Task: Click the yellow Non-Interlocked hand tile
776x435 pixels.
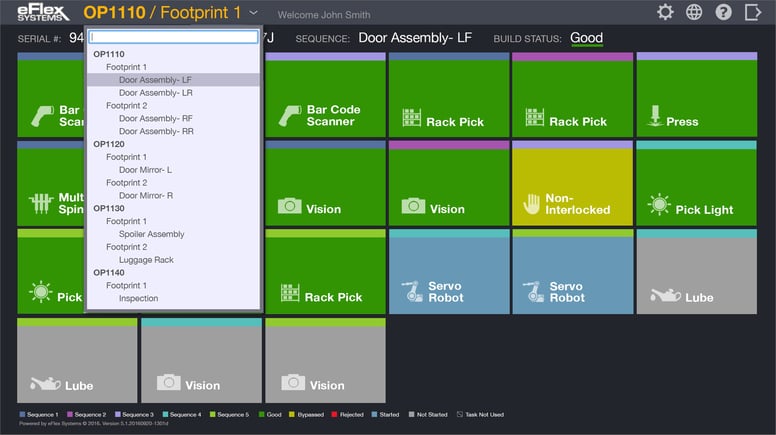Action: [x=573, y=183]
